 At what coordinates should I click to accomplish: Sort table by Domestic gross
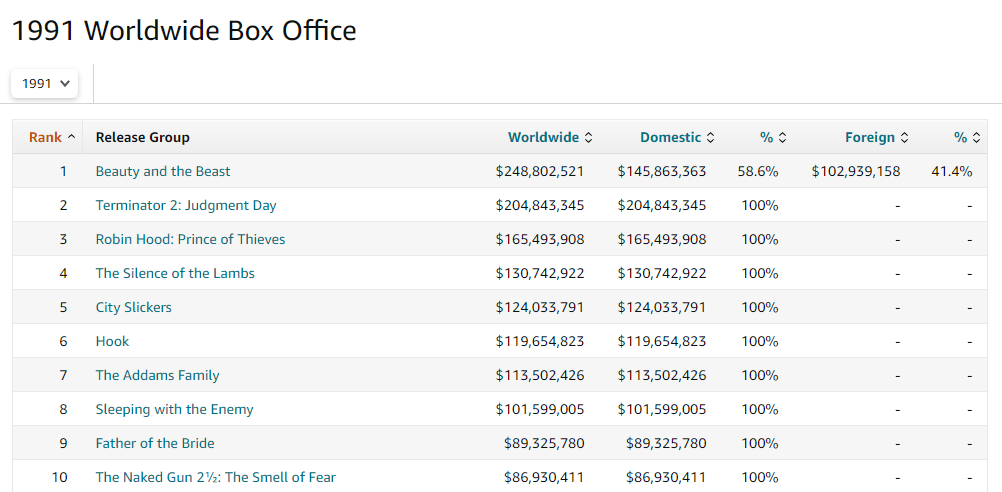tap(677, 137)
